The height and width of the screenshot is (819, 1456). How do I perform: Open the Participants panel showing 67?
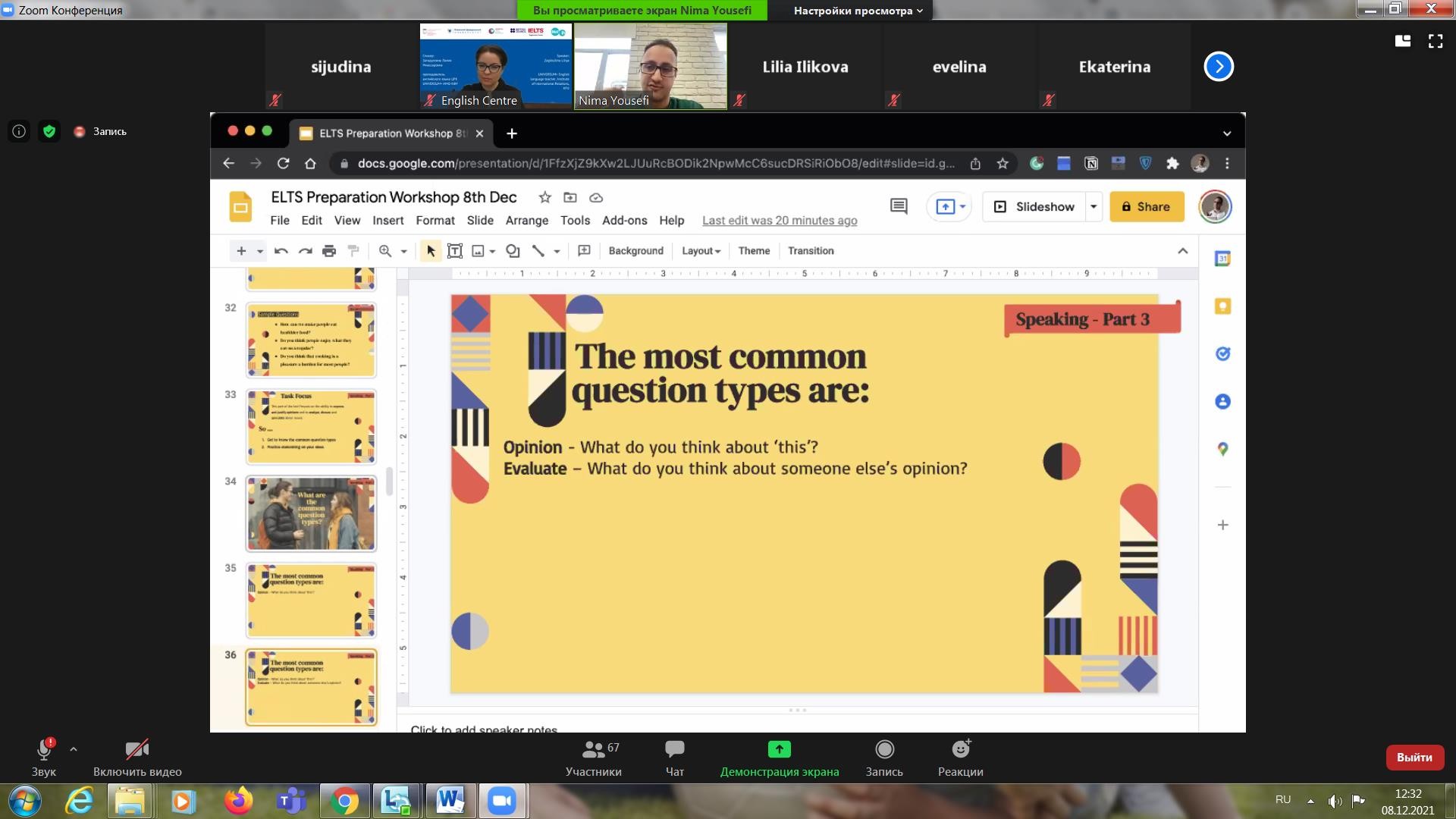tap(593, 750)
